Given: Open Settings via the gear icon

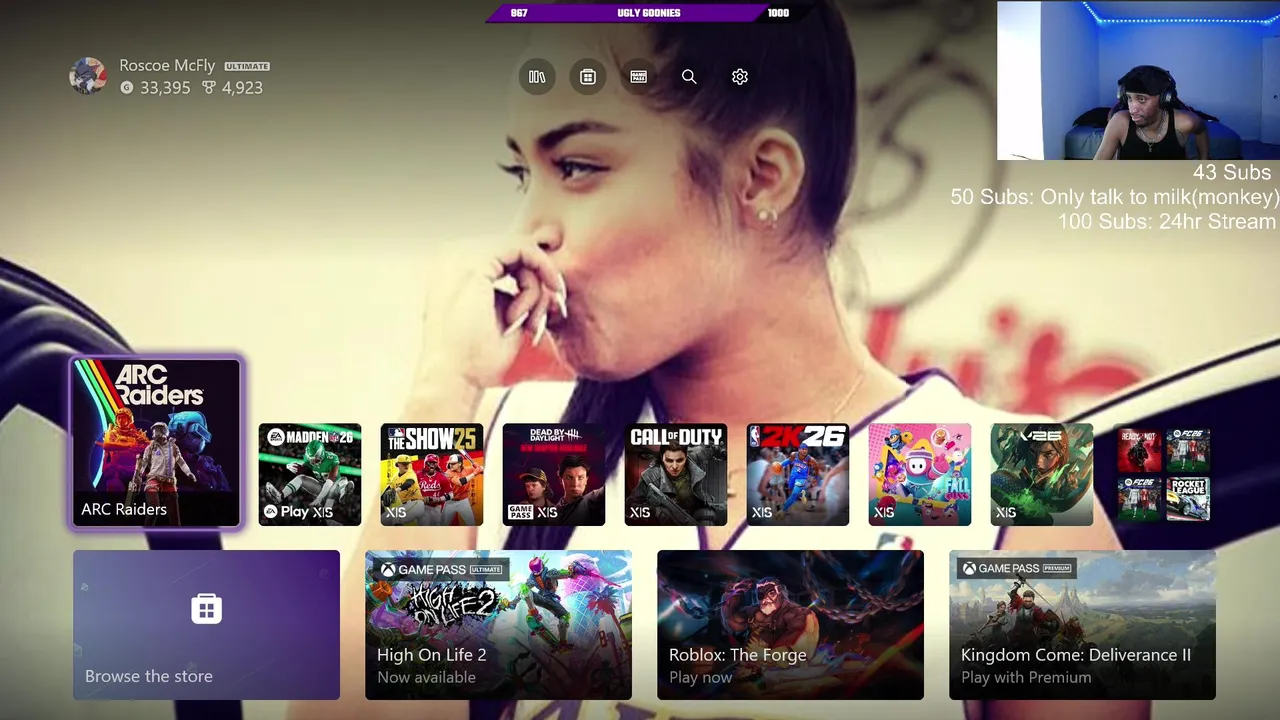Looking at the screenshot, I should tap(740, 77).
